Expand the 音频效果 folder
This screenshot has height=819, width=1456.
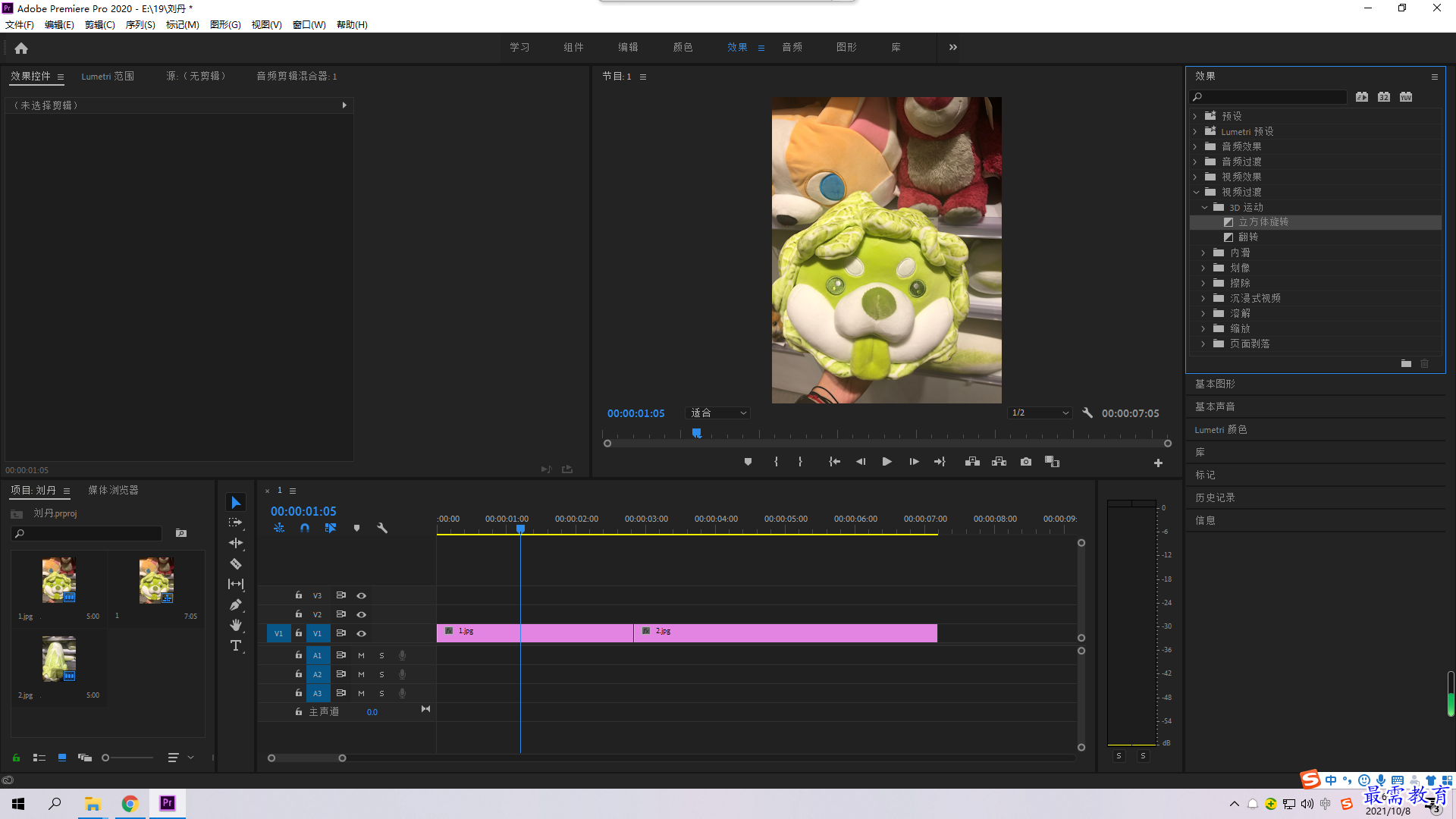point(1195,147)
